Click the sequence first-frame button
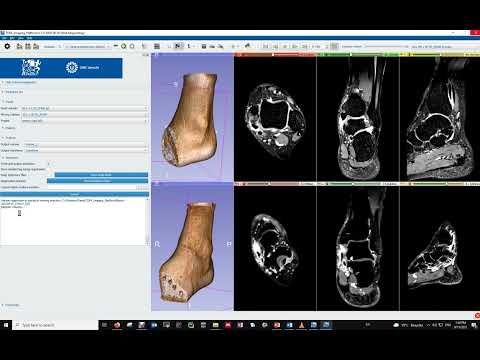The height and width of the screenshot is (360, 480). pos(266,46)
